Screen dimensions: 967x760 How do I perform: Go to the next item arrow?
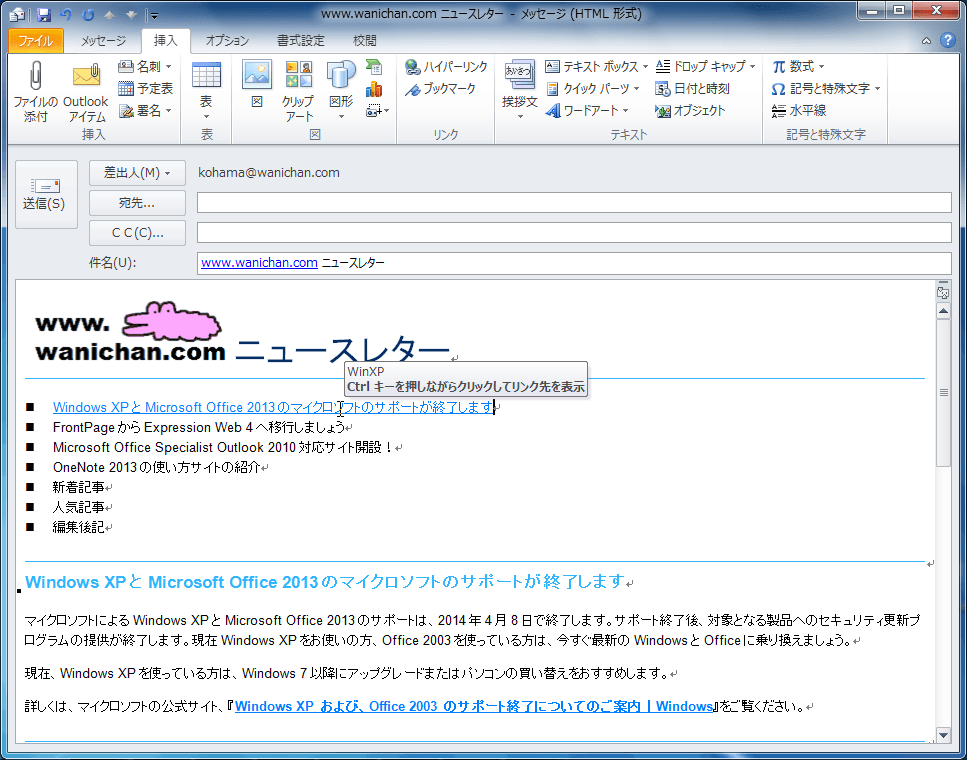pyautogui.click(x=131, y=14)
